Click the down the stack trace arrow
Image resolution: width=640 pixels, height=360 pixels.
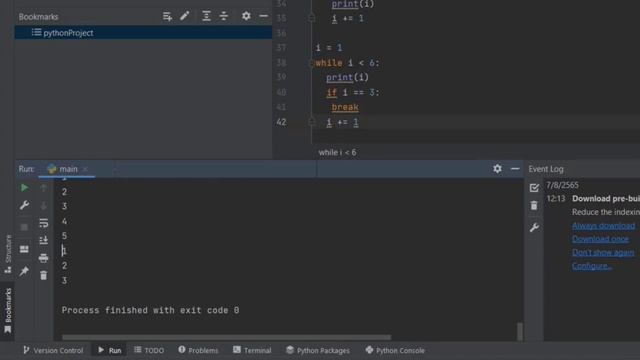click(44, 205)
